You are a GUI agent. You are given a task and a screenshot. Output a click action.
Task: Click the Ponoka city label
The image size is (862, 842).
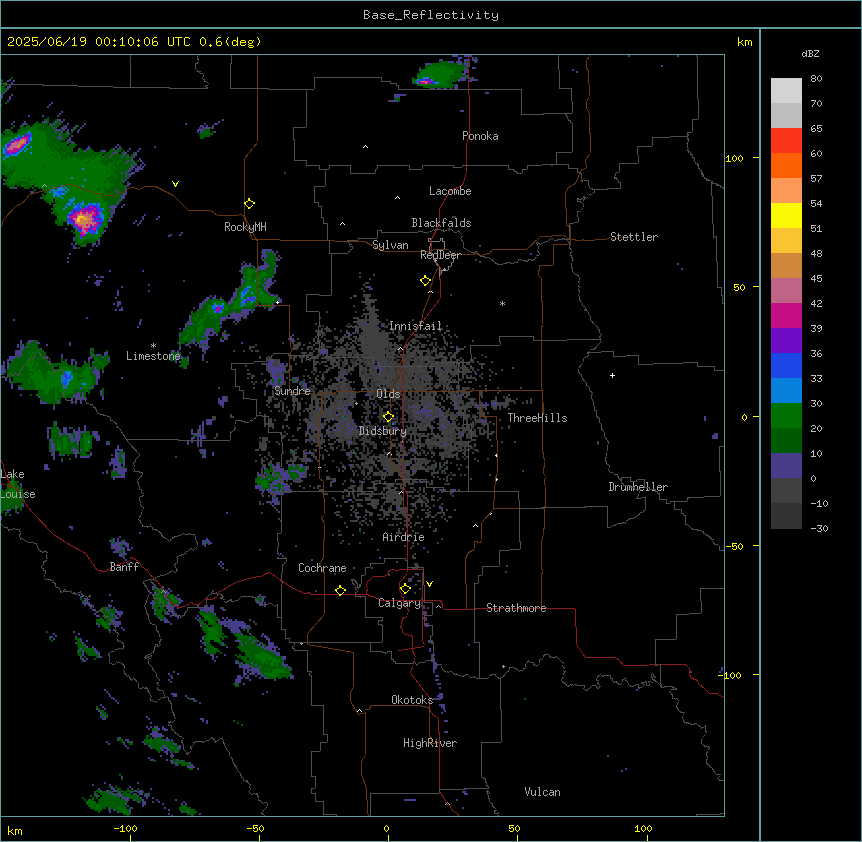tap(480, 136)
